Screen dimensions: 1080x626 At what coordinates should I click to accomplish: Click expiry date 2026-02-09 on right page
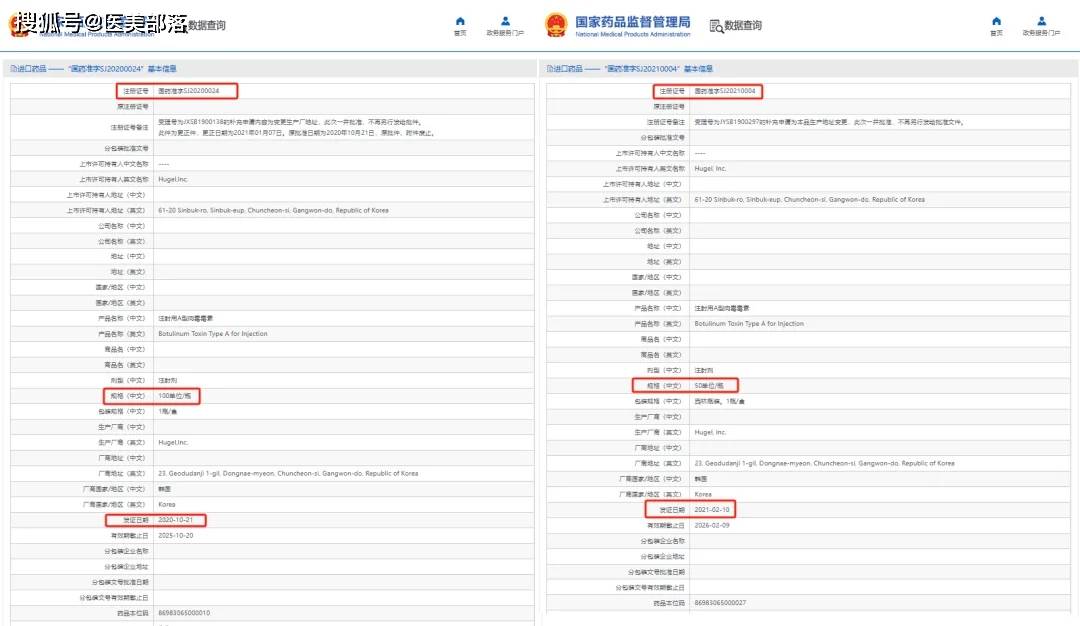point(712,525)
